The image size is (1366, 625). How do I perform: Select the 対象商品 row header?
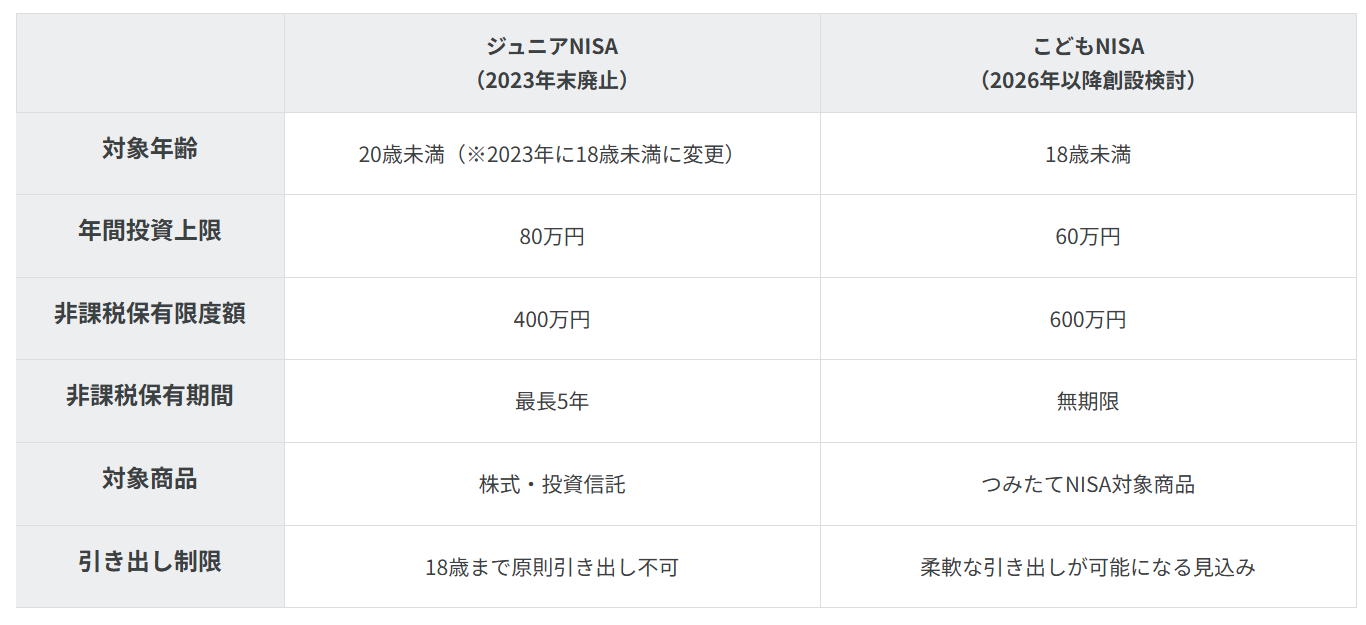150,480
